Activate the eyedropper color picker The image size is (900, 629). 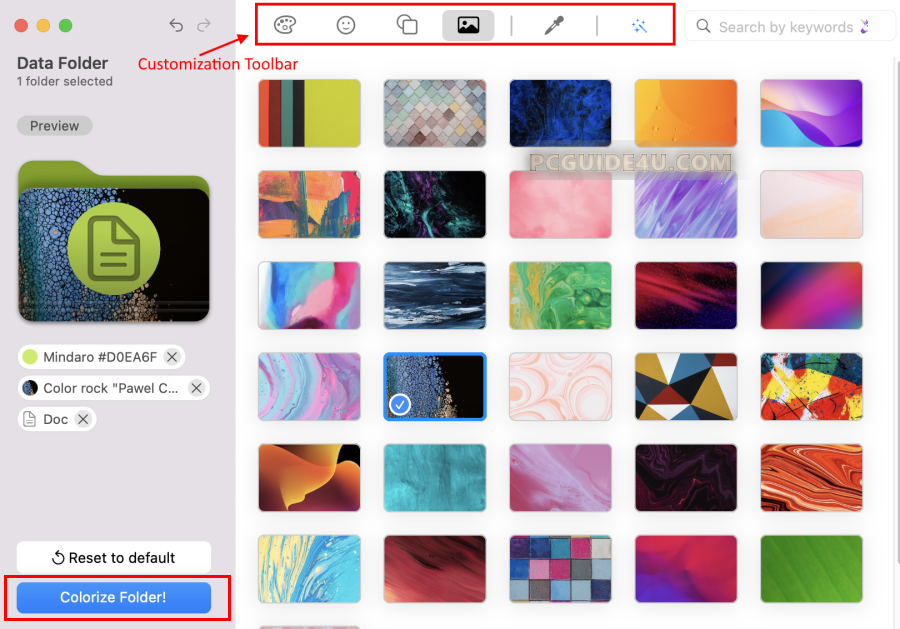click(554, 26)
